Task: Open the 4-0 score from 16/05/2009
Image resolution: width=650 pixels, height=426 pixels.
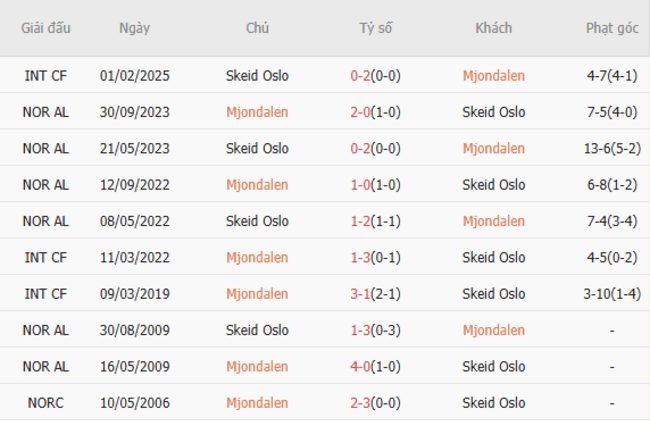Action: (x=375, y=367)
